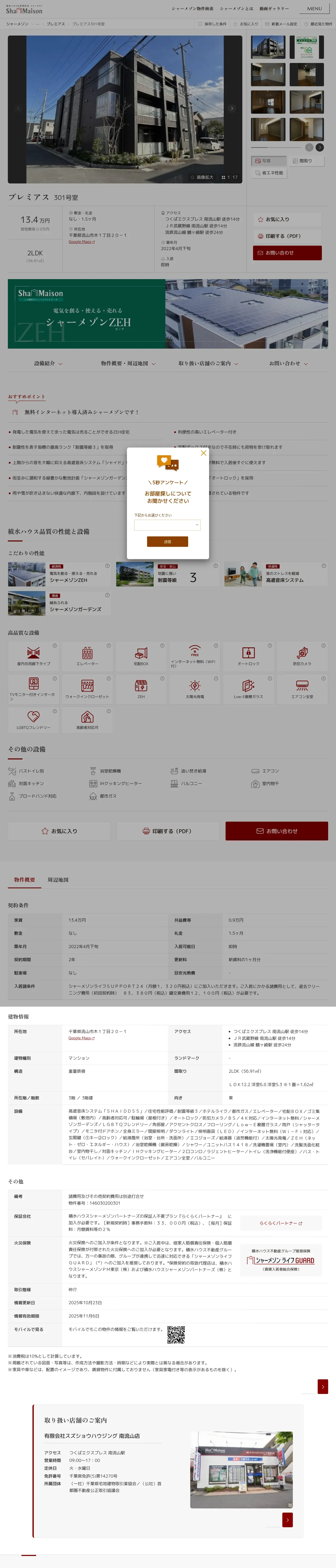The height and width of the screenshot is (1568, 336).
Task: Switch the gallery to 写真 view
Action: click(x=269, y=161)
